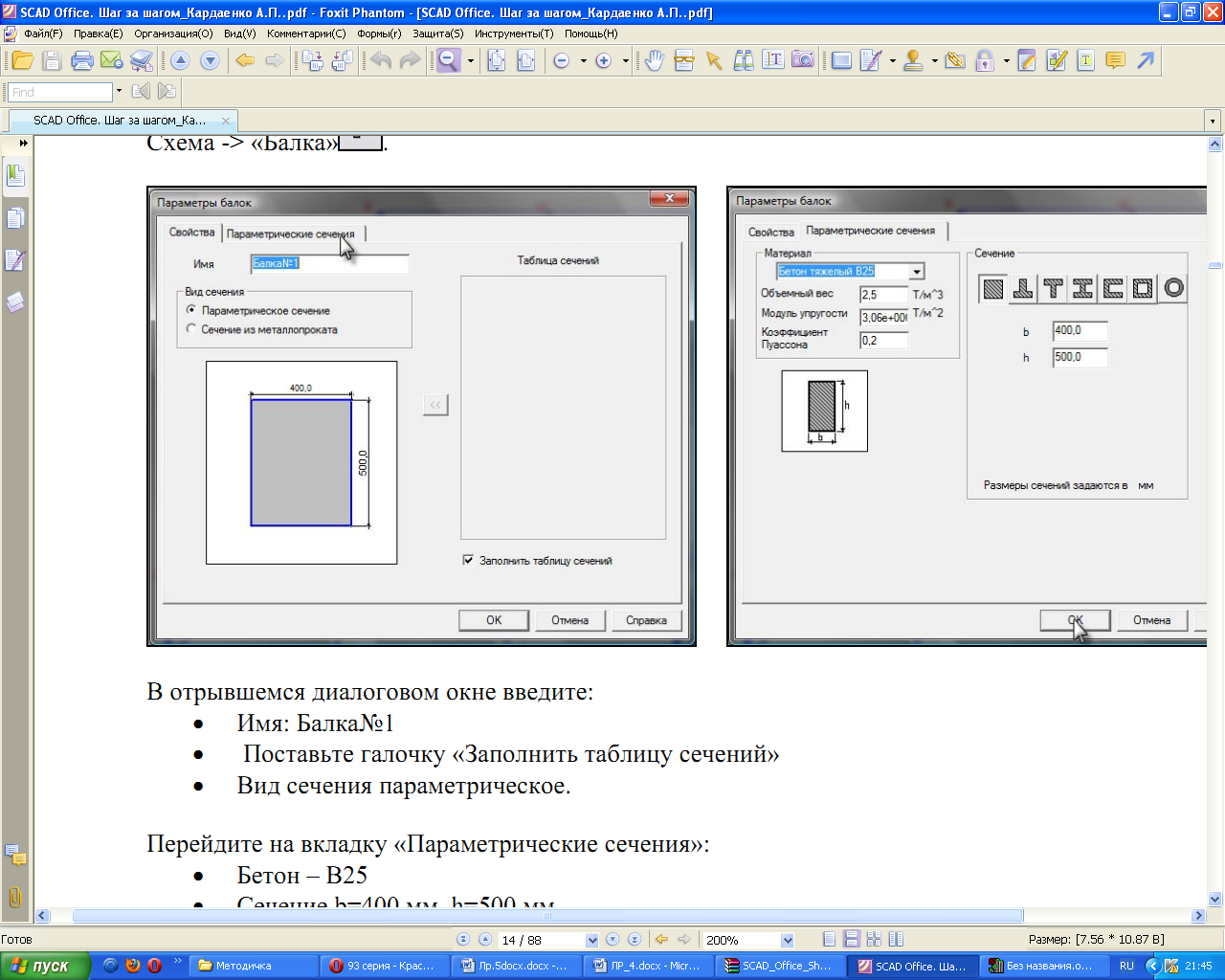Switch to continuous facing layout
1225x980 pixels.
896,940
